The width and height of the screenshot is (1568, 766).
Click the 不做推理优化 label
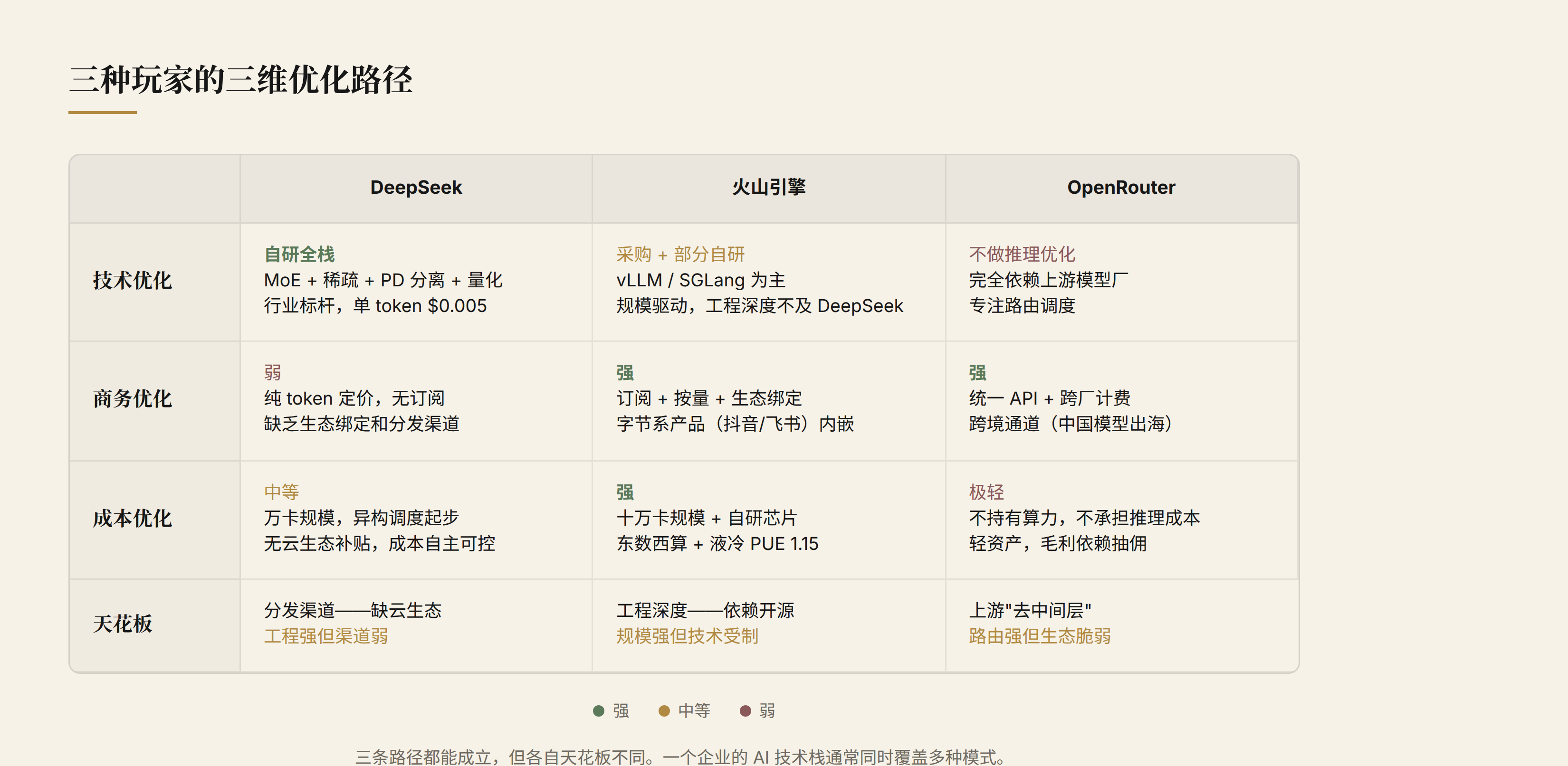coord(1022,255)
